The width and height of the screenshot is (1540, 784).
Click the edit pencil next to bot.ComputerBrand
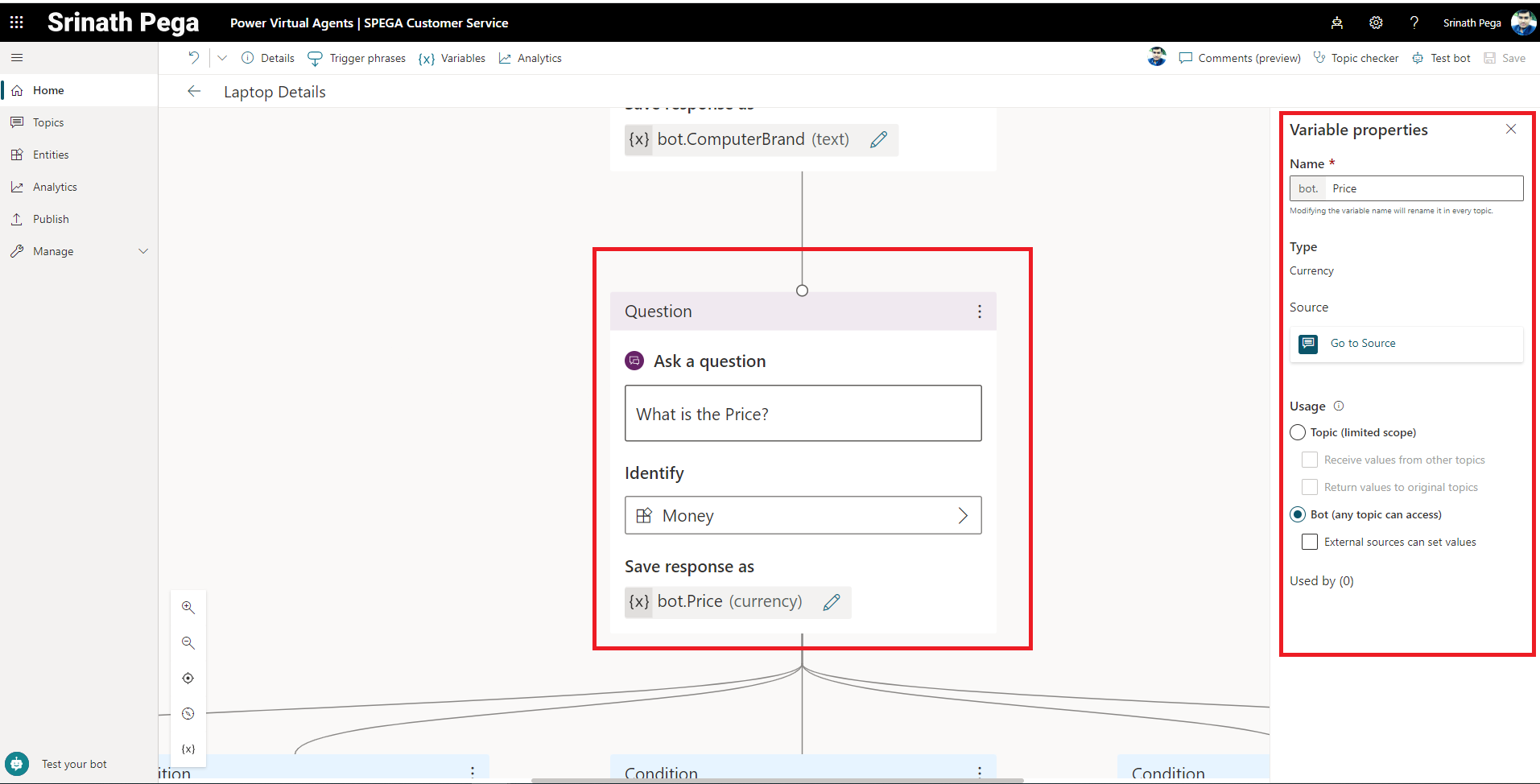tap(878, 139)
